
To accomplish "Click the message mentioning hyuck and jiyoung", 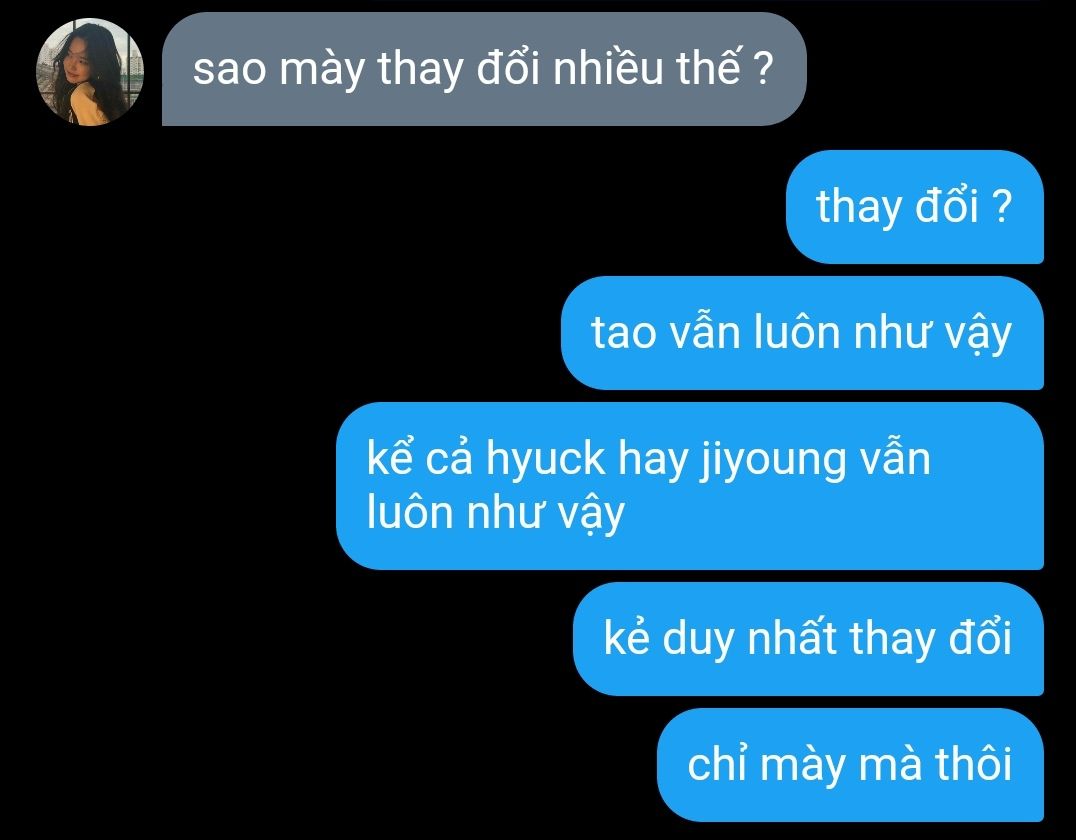I will point(690,486).
